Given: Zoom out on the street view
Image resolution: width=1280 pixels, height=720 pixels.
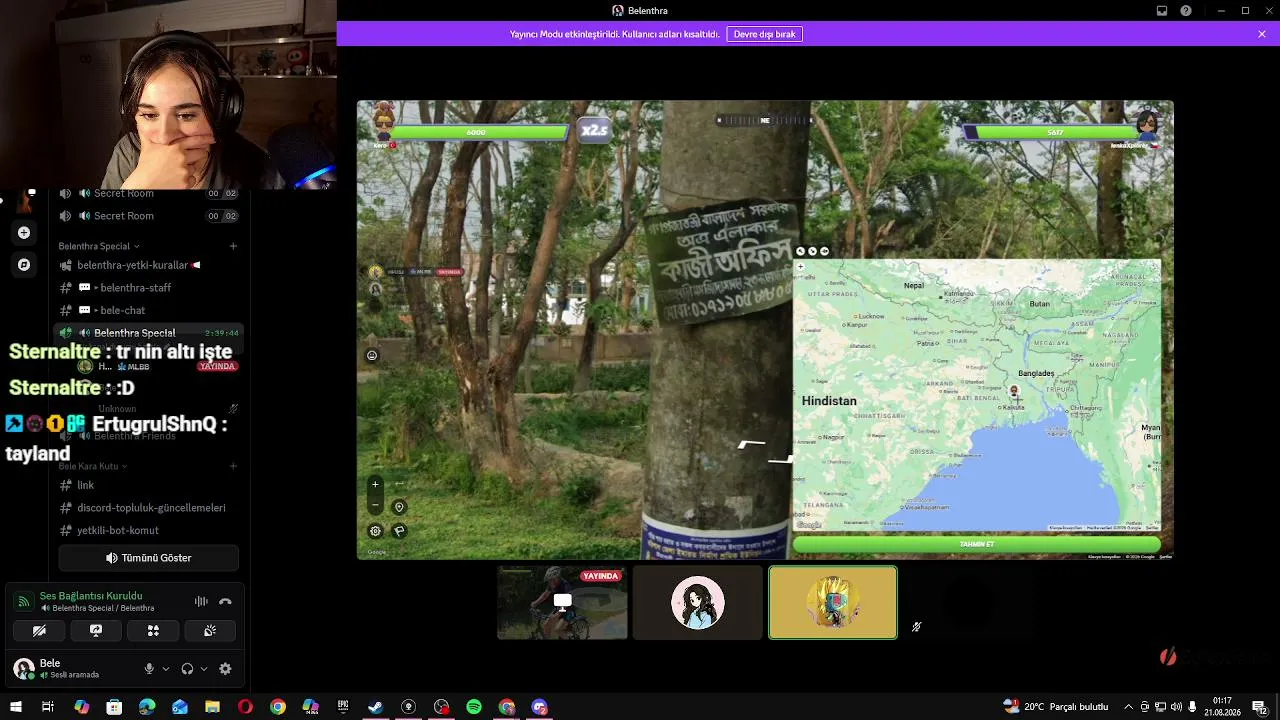Looking at the screenshot, I should click(375, 505).
